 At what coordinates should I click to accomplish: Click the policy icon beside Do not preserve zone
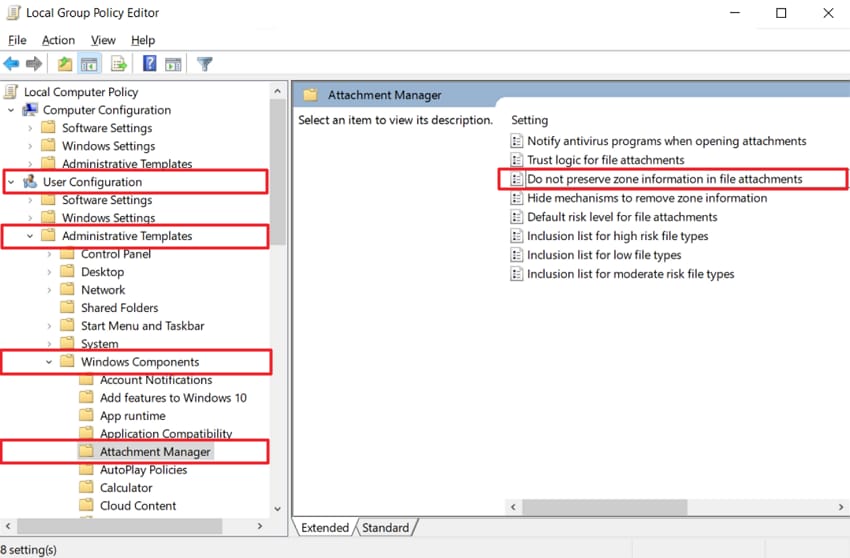coord(517,179)
